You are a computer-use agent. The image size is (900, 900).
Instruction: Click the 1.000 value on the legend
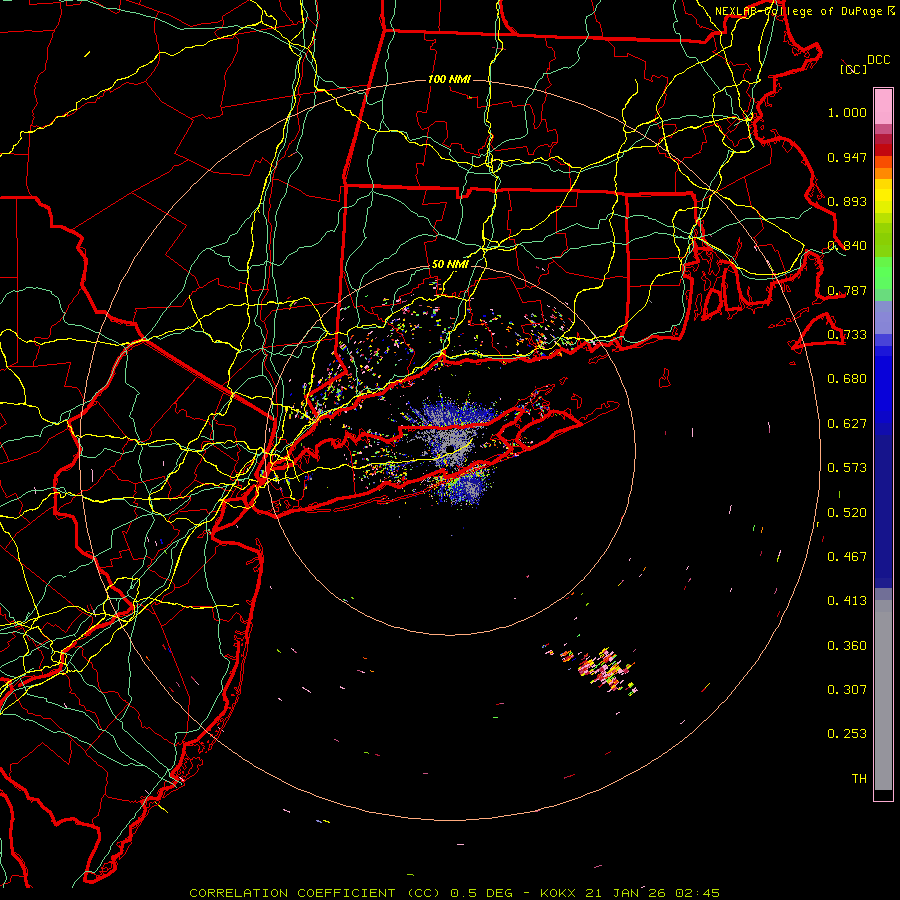(847, 112)
